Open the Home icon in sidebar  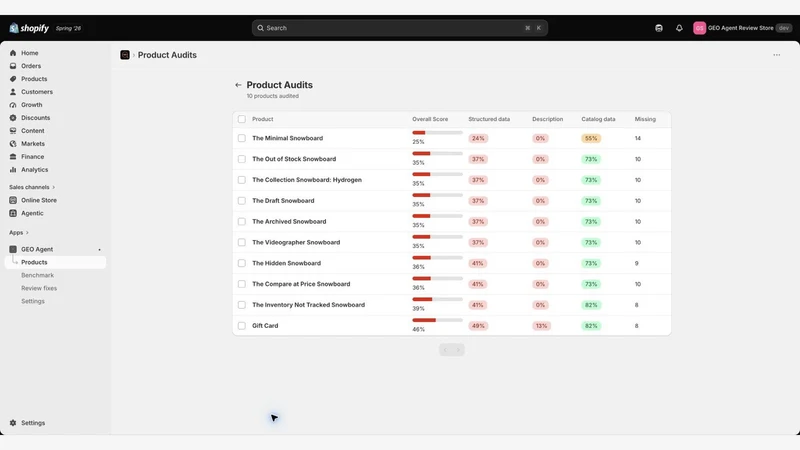click(13, 53)
